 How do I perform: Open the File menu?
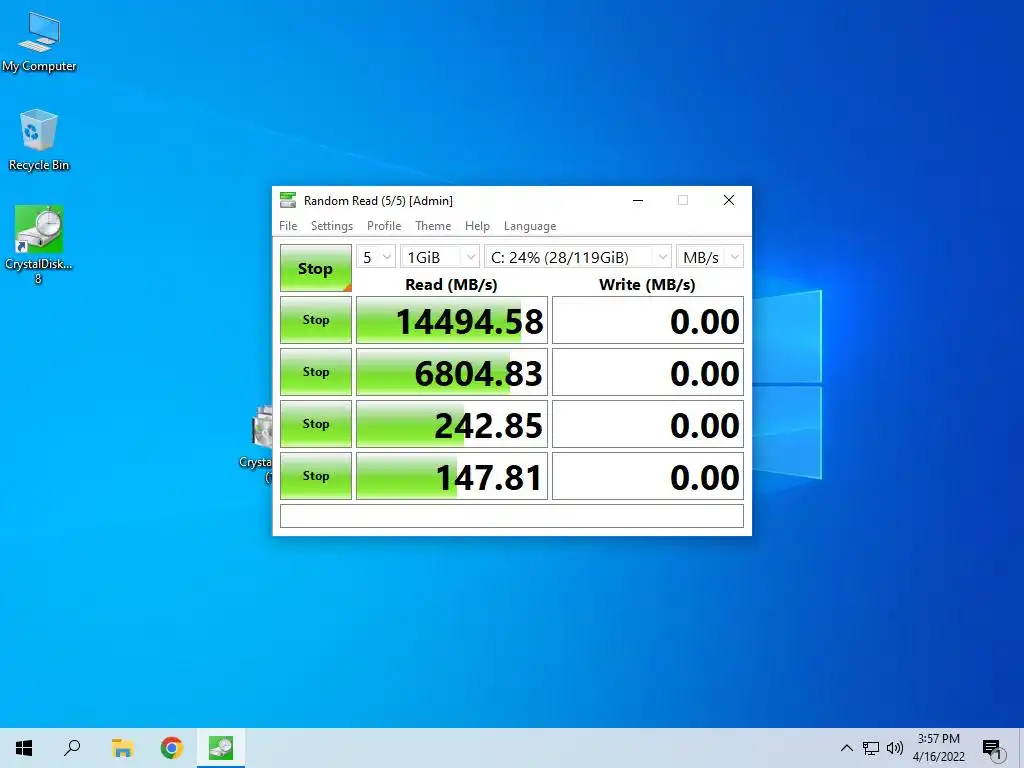(x=288, y=226)
